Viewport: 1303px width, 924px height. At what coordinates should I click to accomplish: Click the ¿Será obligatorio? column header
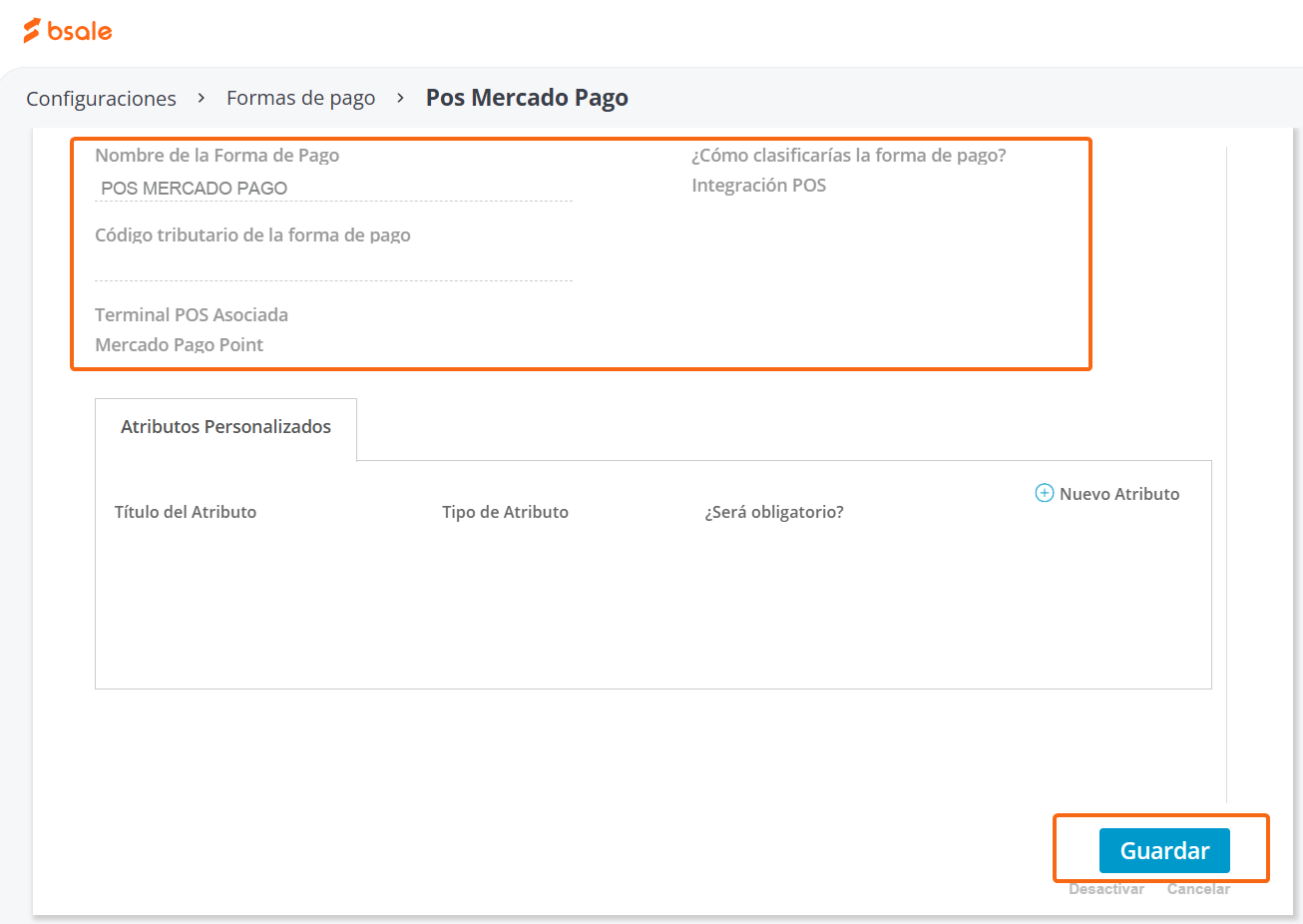pos(774,512)
